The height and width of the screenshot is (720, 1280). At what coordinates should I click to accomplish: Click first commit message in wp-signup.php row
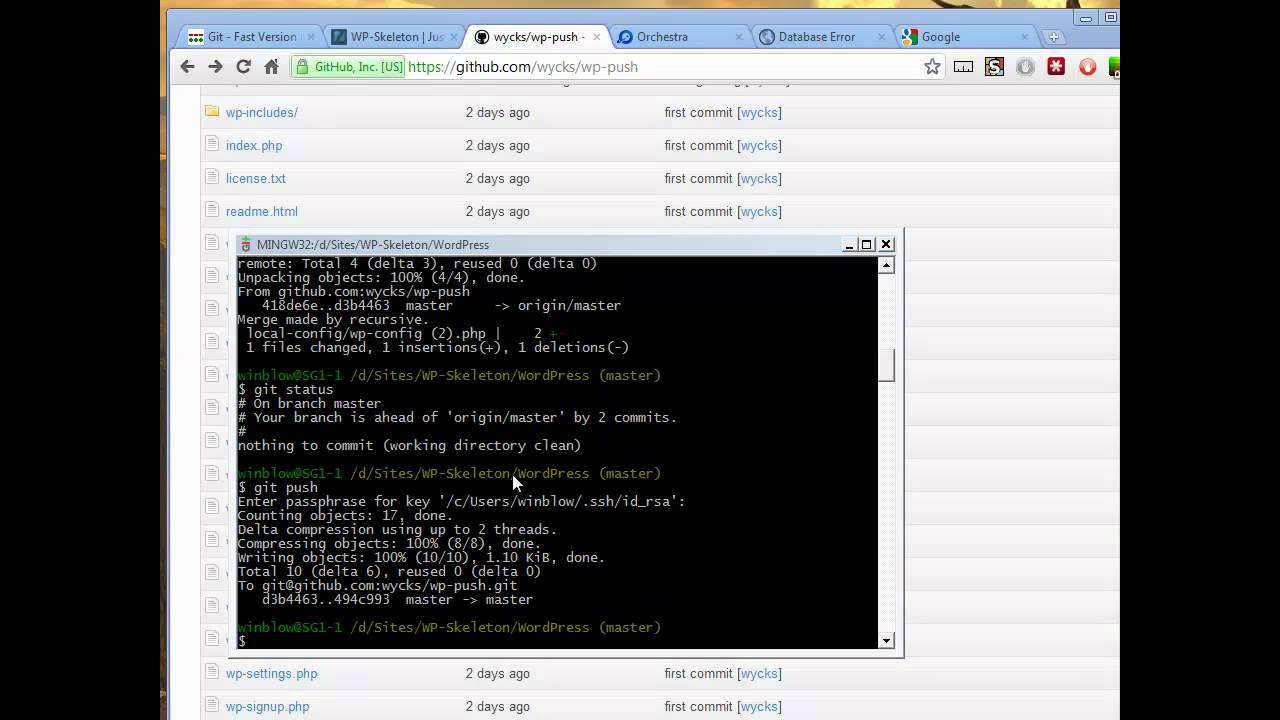coord(699,706)
